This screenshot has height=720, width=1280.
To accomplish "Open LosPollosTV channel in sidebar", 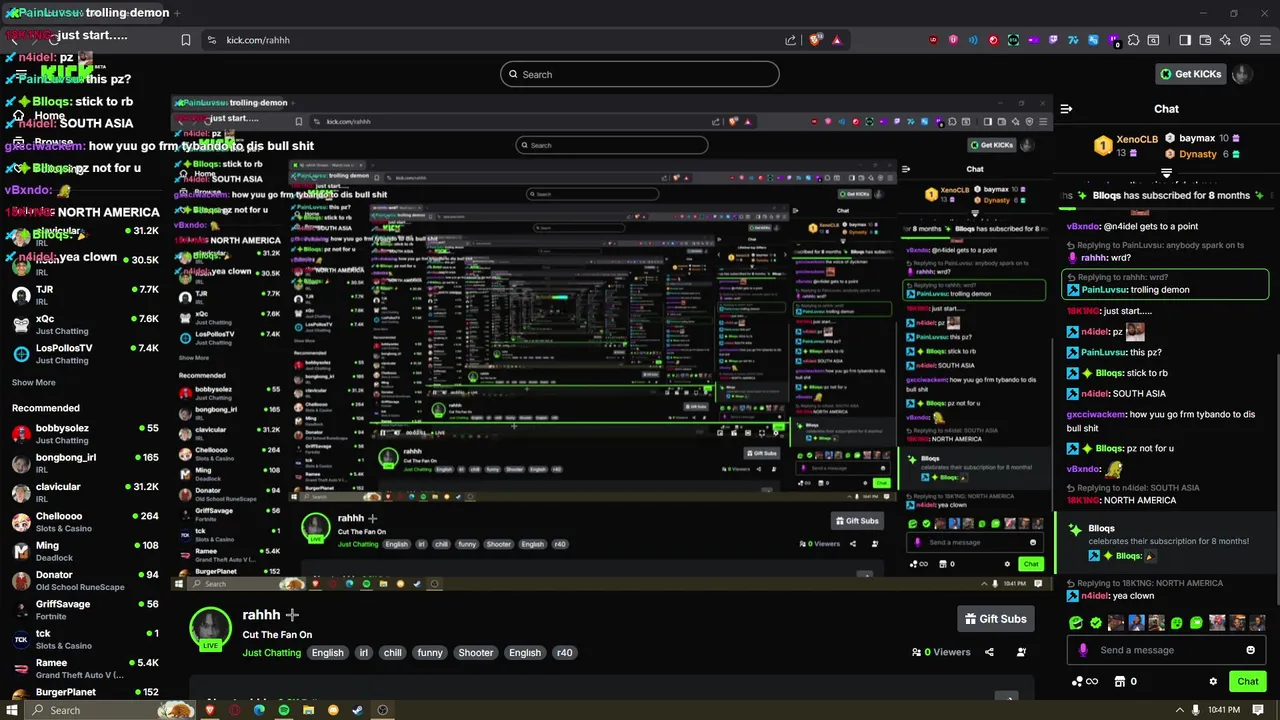I will pyautogui.click(x=85, y=354).
